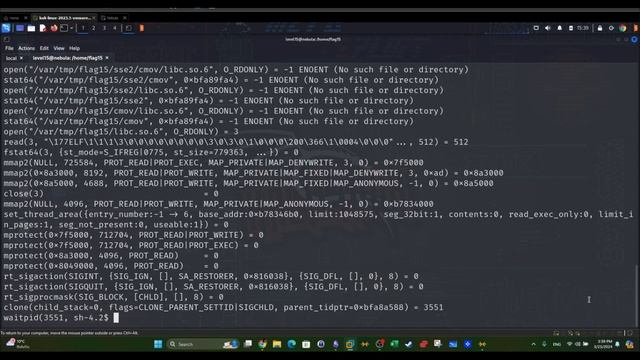Click the desktop panel icon beside Kali menu
Viewport: 640px width, 360px height.
[20, 28]
